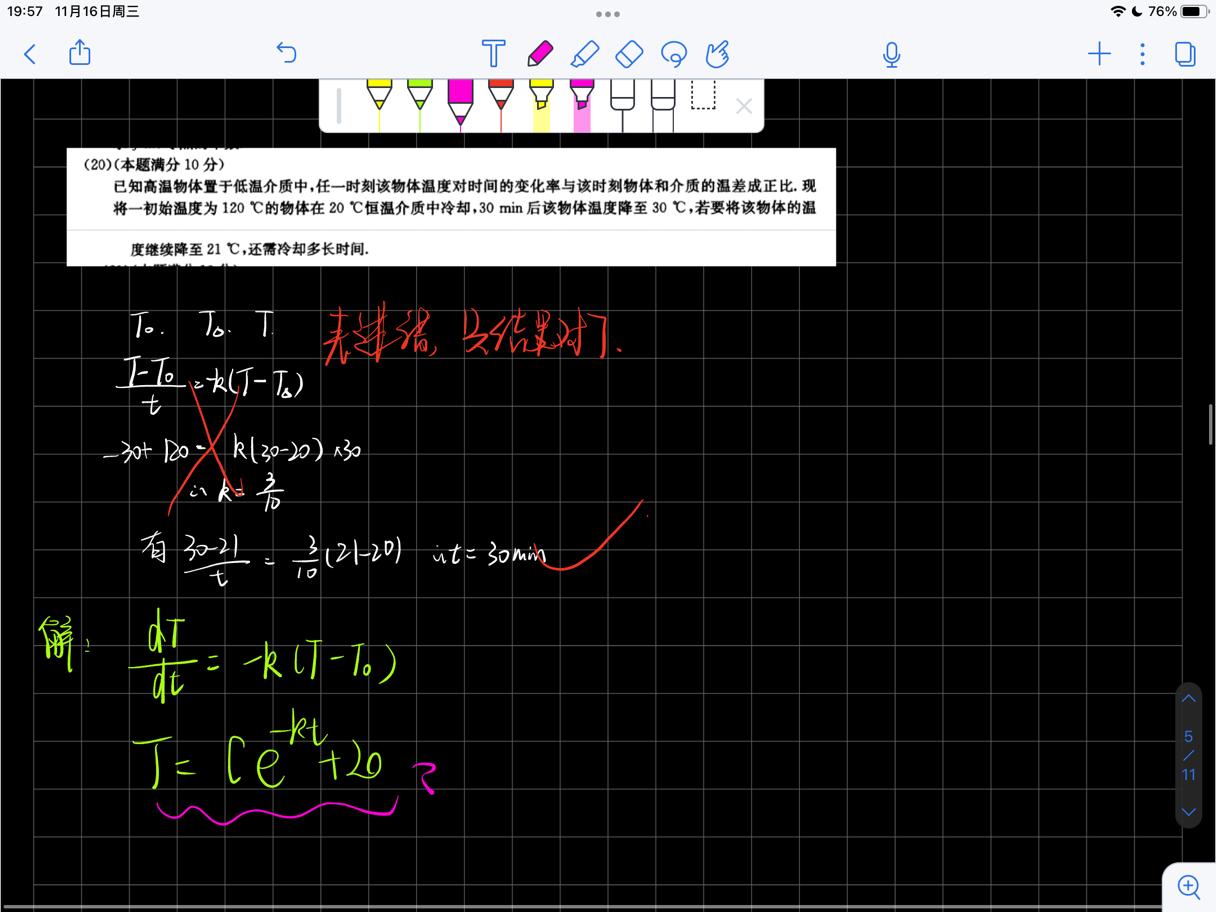Expand the three-dot options menu
Viewport: 1216px width, 912px height.
tap(1142, 53)
